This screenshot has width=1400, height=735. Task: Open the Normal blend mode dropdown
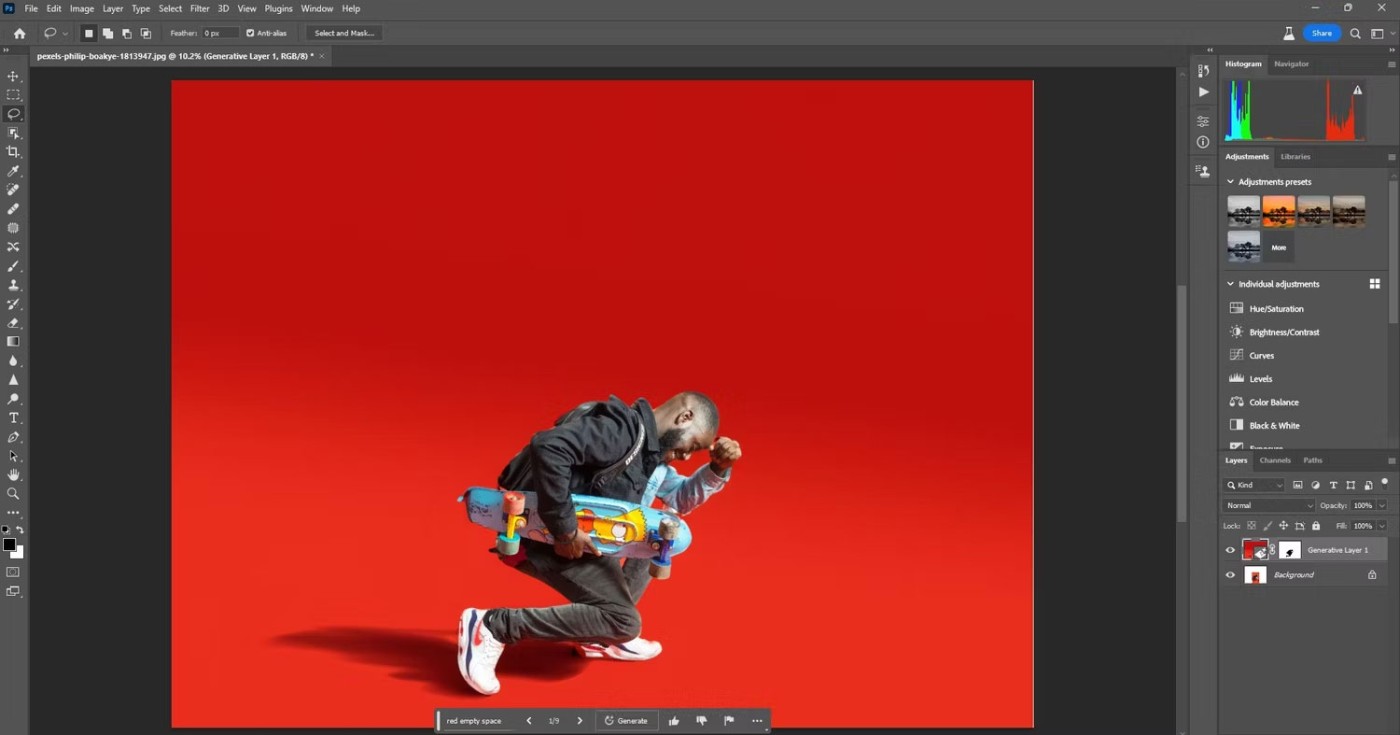click(1269, 506)
